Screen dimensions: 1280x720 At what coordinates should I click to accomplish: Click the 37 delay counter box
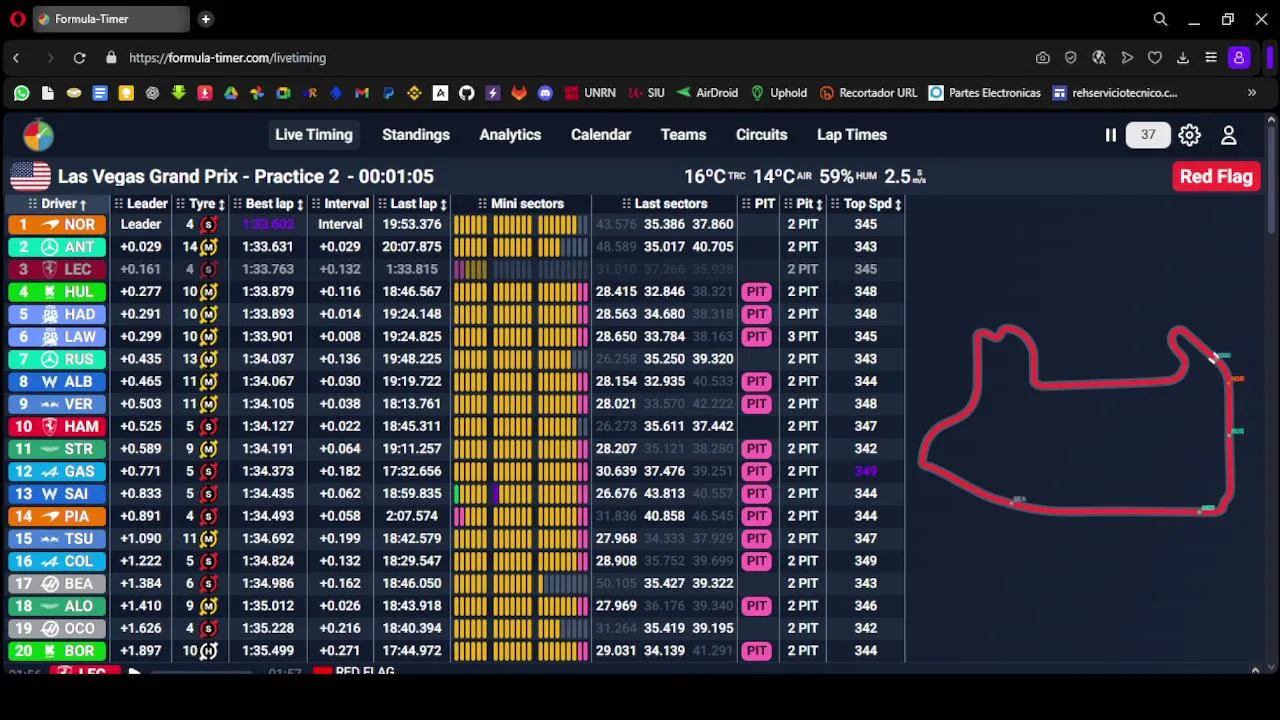click(1148, 135)
